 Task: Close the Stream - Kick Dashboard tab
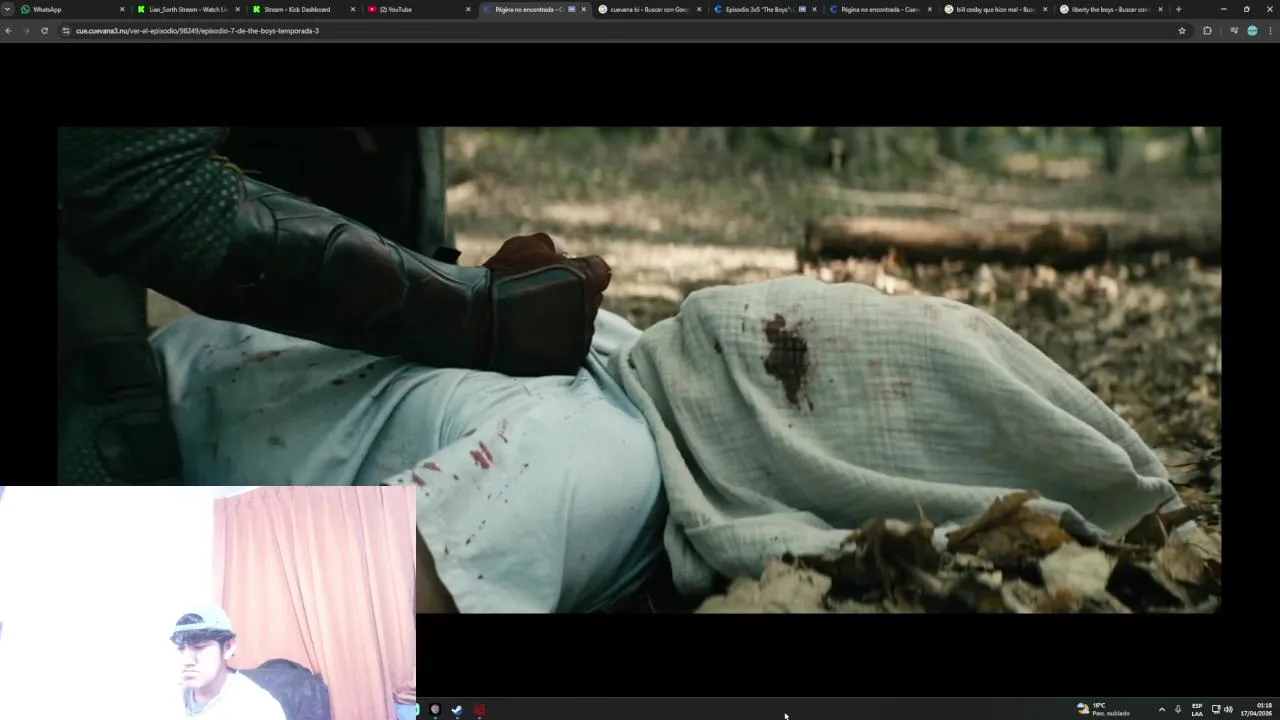352,9
